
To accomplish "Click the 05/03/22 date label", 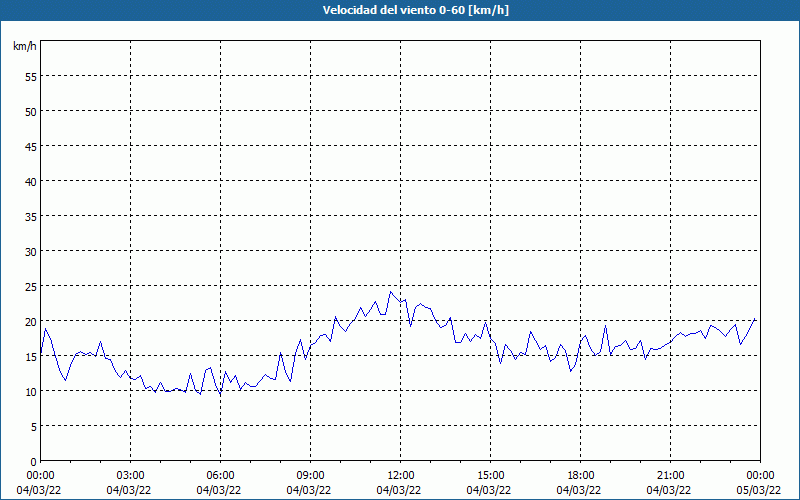I will [x=758, y=490].
